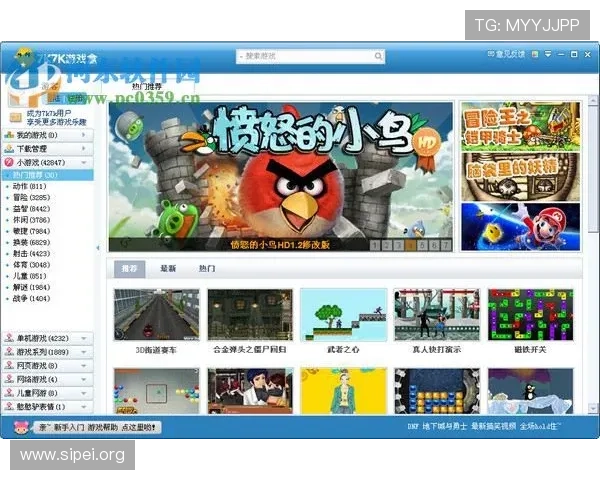Screen dimensions: 600x480
Task: Open the 成为7k7k用户 享受更多游戏乐趣 link
Action: coord(57,118)
